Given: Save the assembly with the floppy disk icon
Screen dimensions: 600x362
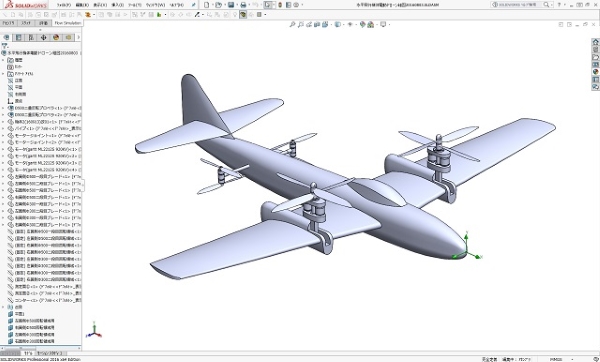Looking at the screenshot, I should click(x=231, y=5).
